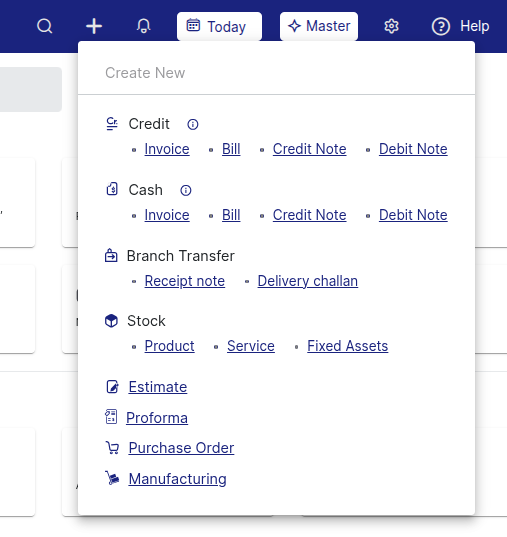Open Debit Note under Cash

[413, 215]
